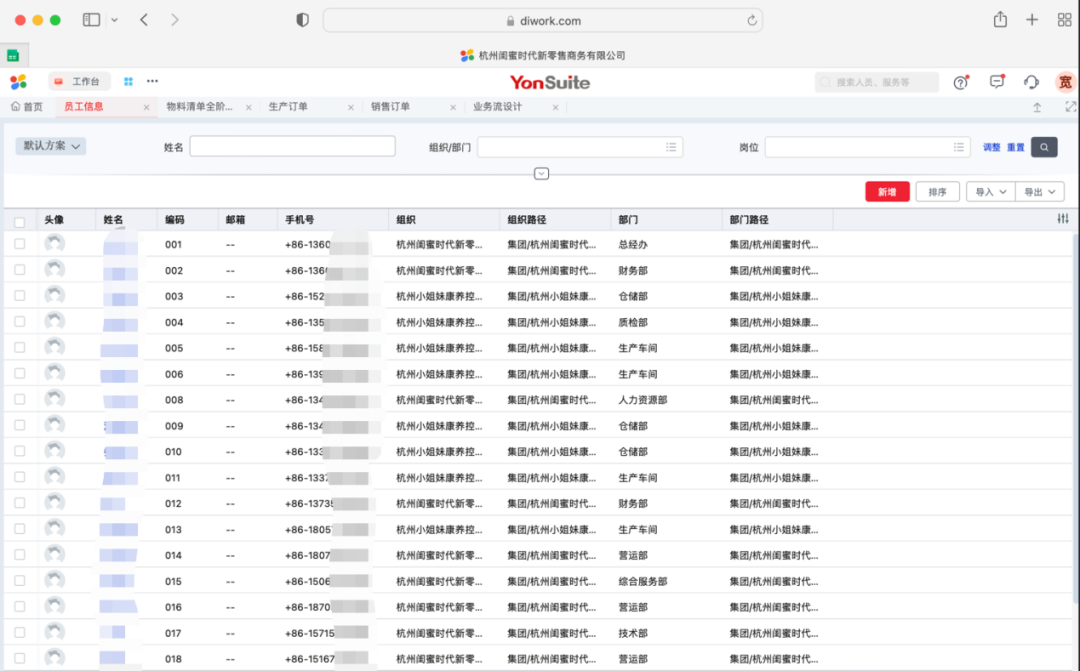Click the 手机号 column header
Screen dimensions: 1080x671
click(x=300, y=220)
